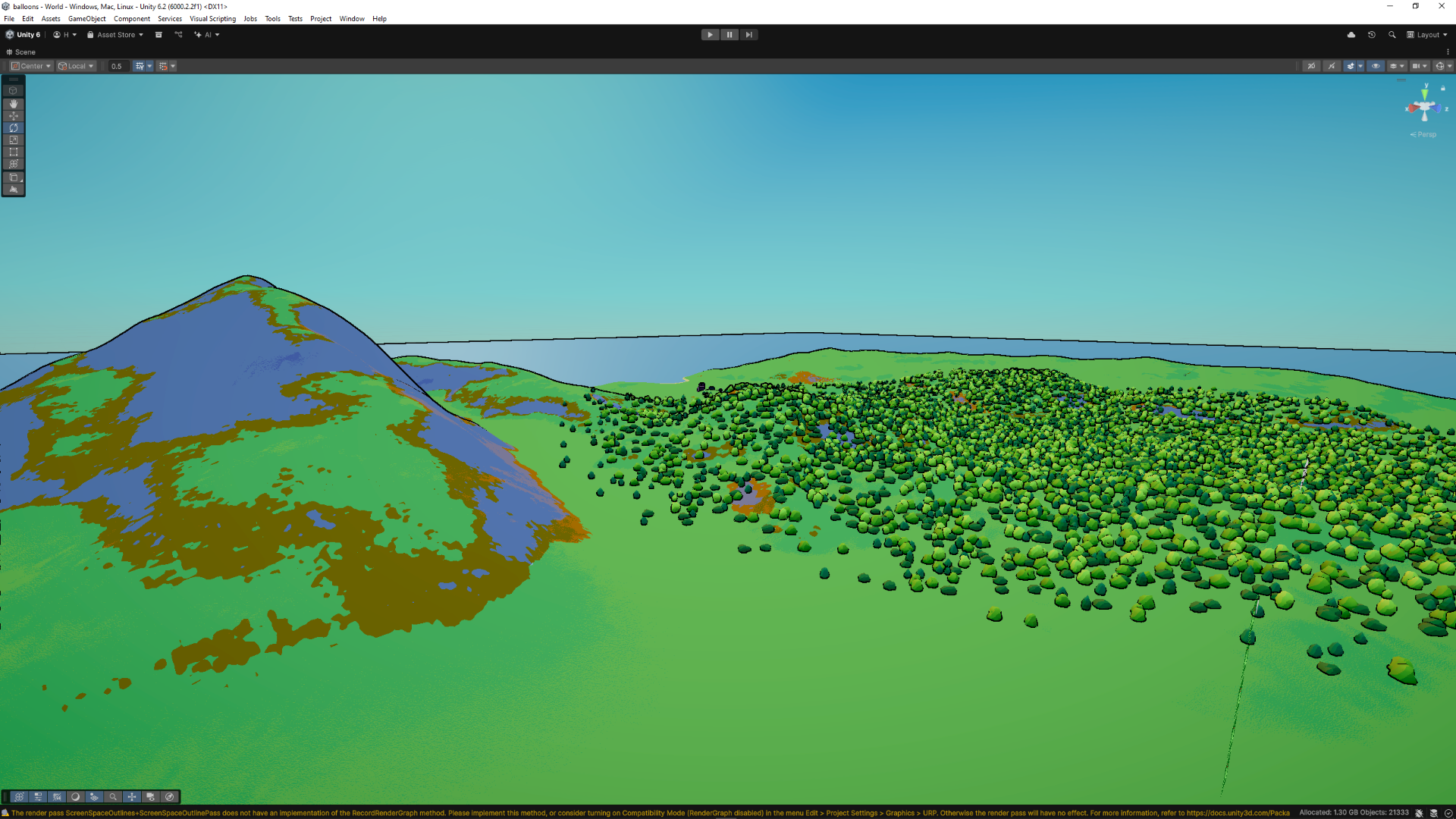Screen dimensions: 1456x819
Task: Open the Scene view three-dot options menu
Action: click(1448, 52)
